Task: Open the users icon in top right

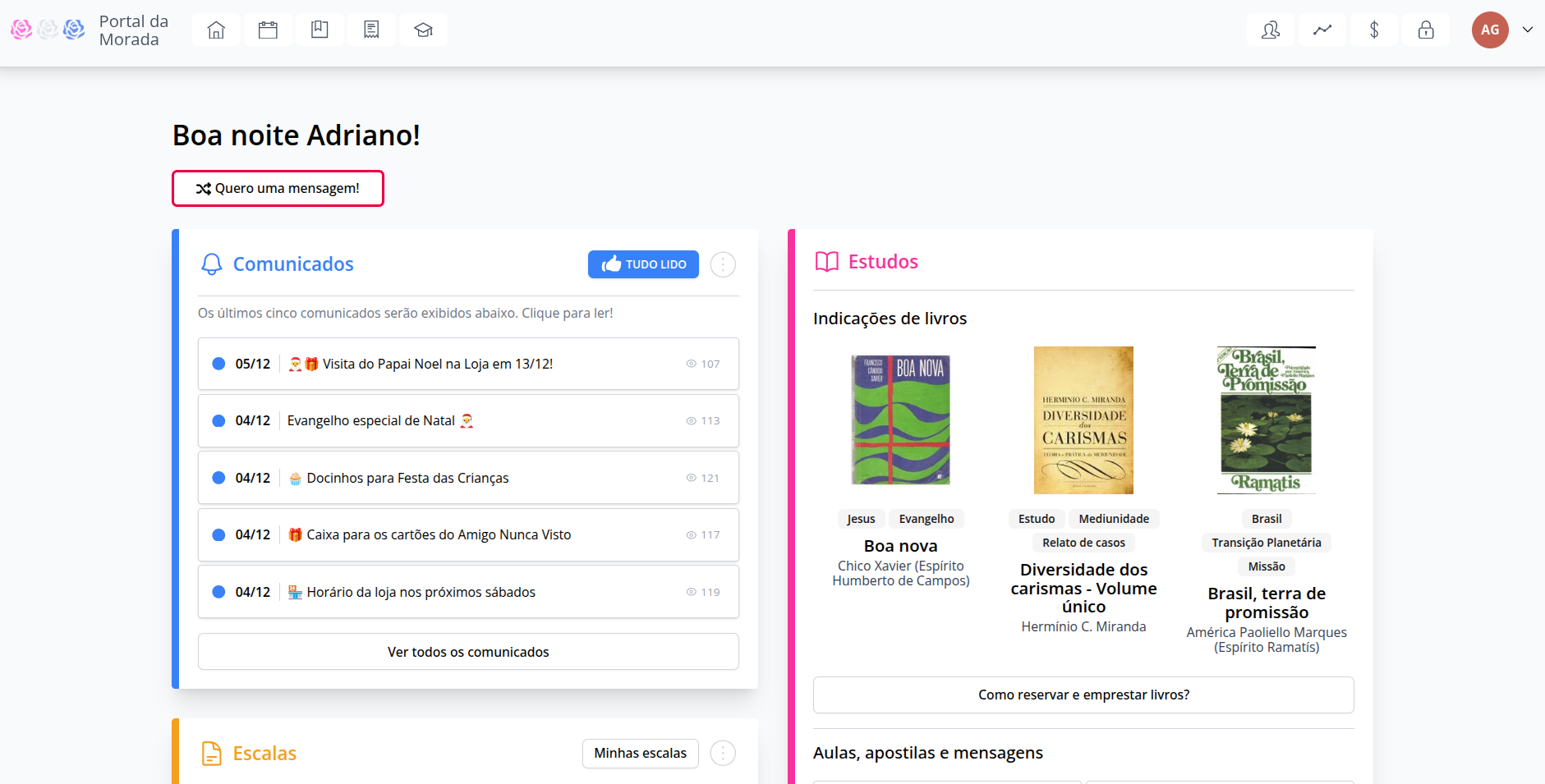Action: pos(1271,30)
